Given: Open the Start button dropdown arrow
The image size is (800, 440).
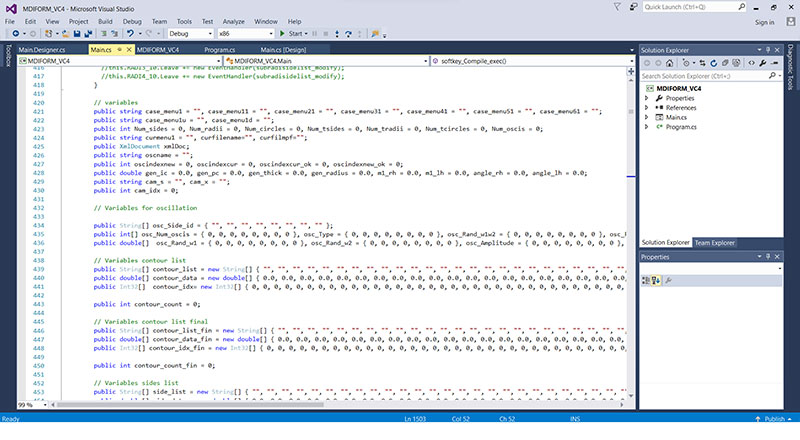Looking at the screenshot, I should click(x=306, y=34).
